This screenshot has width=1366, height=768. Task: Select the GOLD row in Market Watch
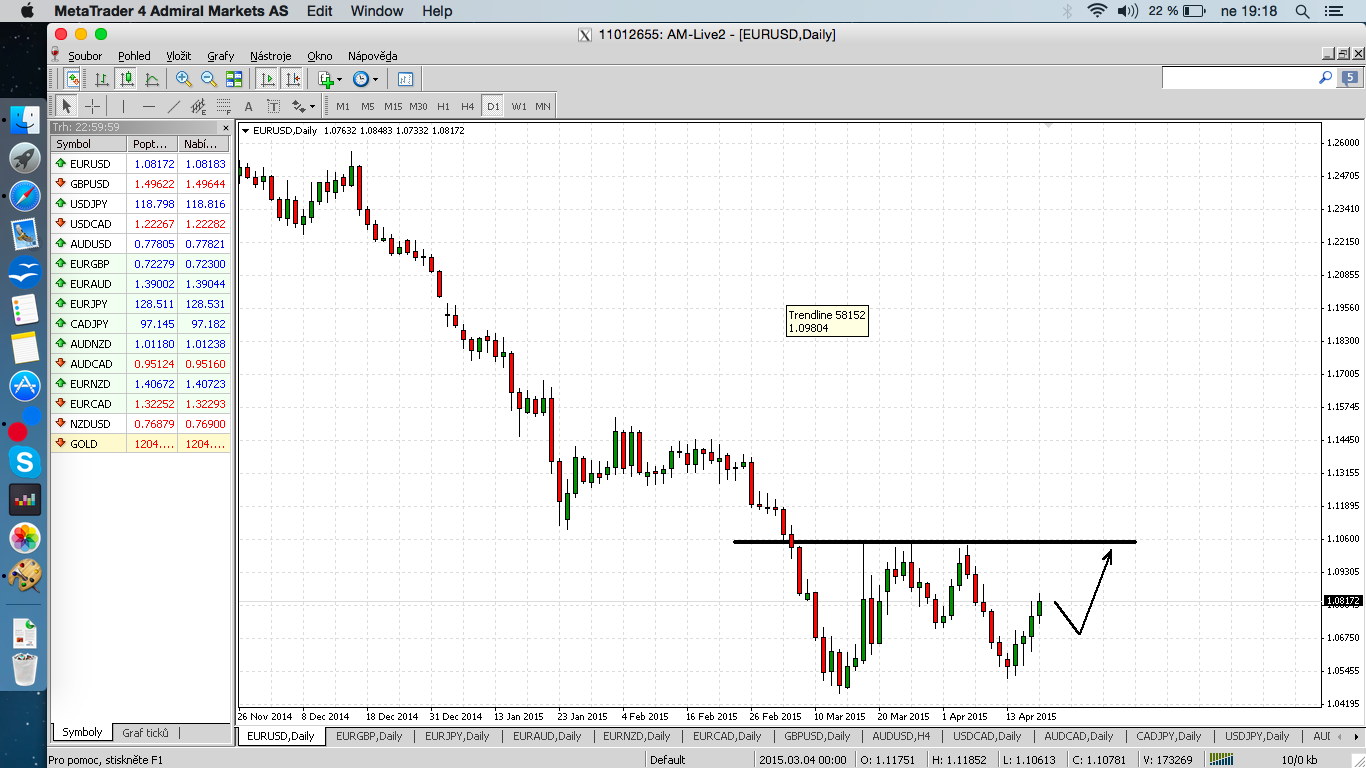tap(140, 443)
